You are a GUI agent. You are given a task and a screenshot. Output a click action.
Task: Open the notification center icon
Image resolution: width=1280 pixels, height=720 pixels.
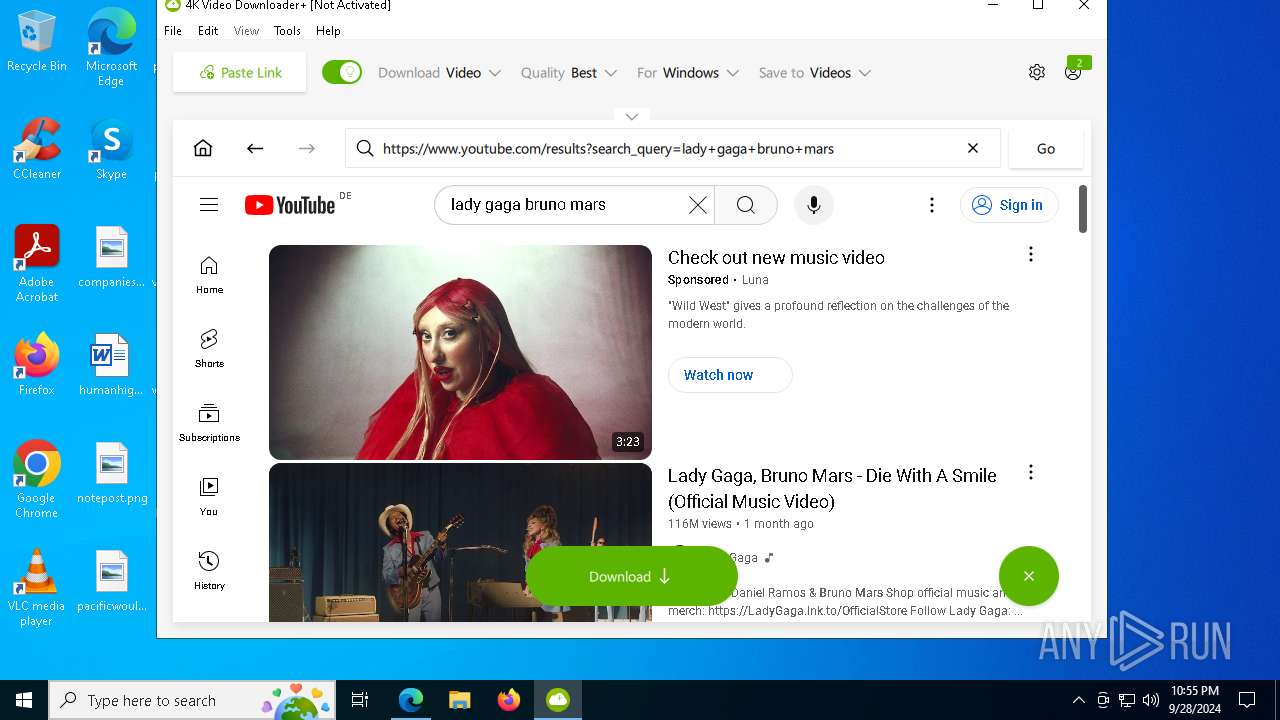pos(1247,700)
